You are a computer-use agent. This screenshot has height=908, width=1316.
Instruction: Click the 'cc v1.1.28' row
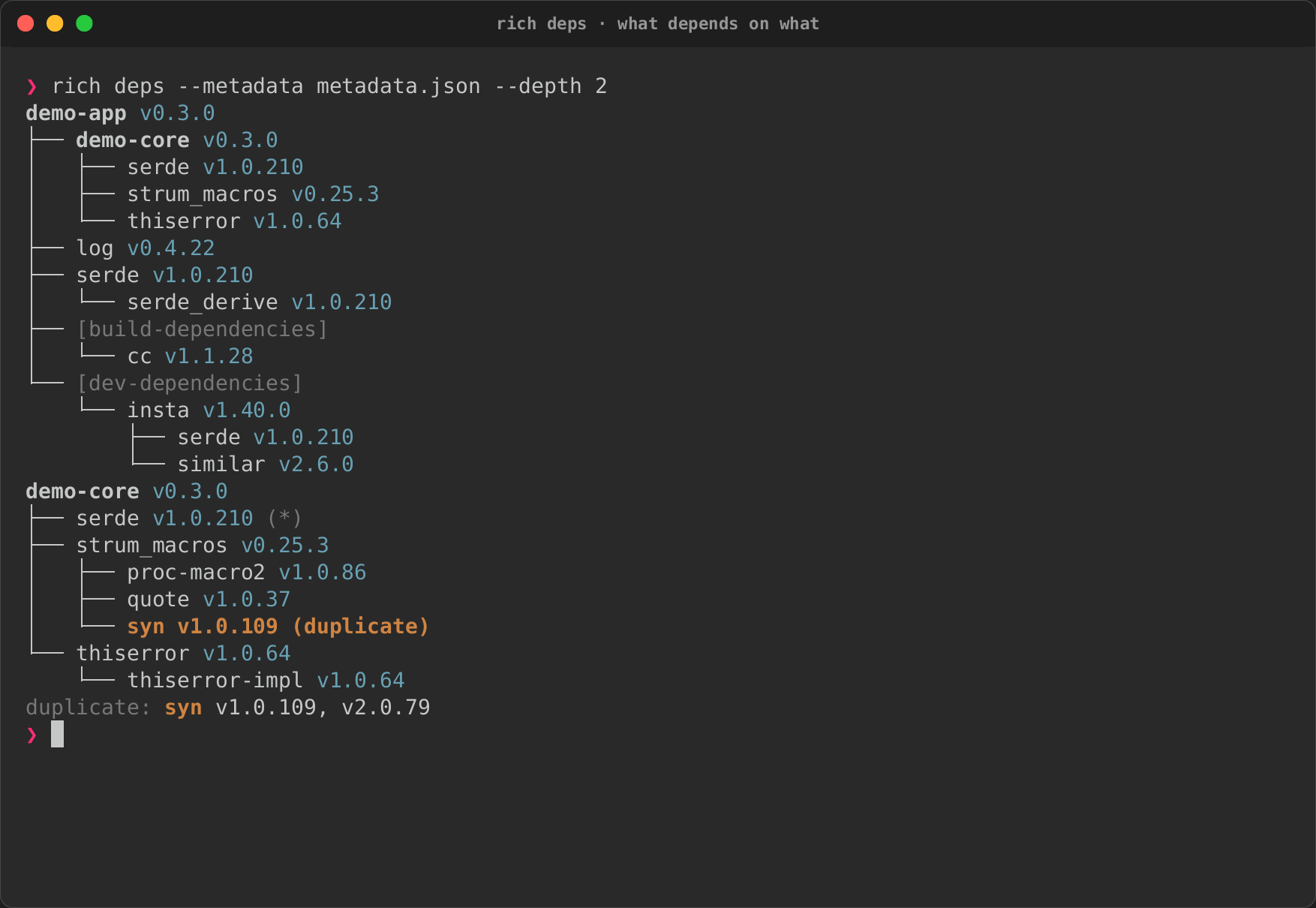190,356
